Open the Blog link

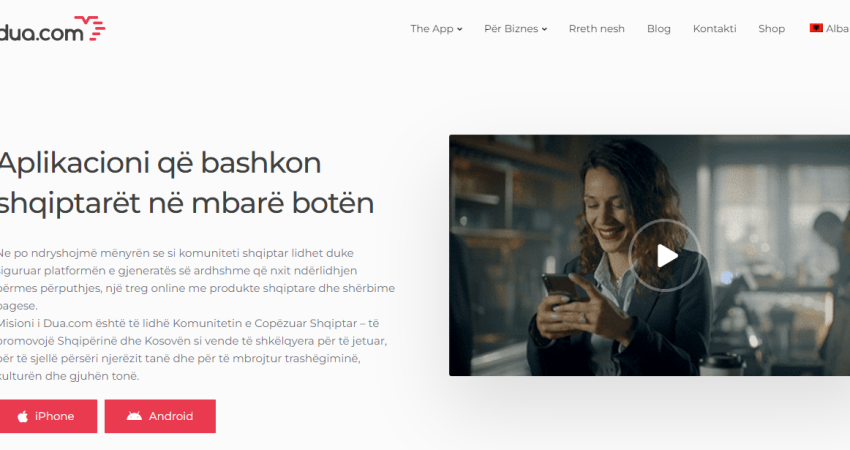(659, 29)
